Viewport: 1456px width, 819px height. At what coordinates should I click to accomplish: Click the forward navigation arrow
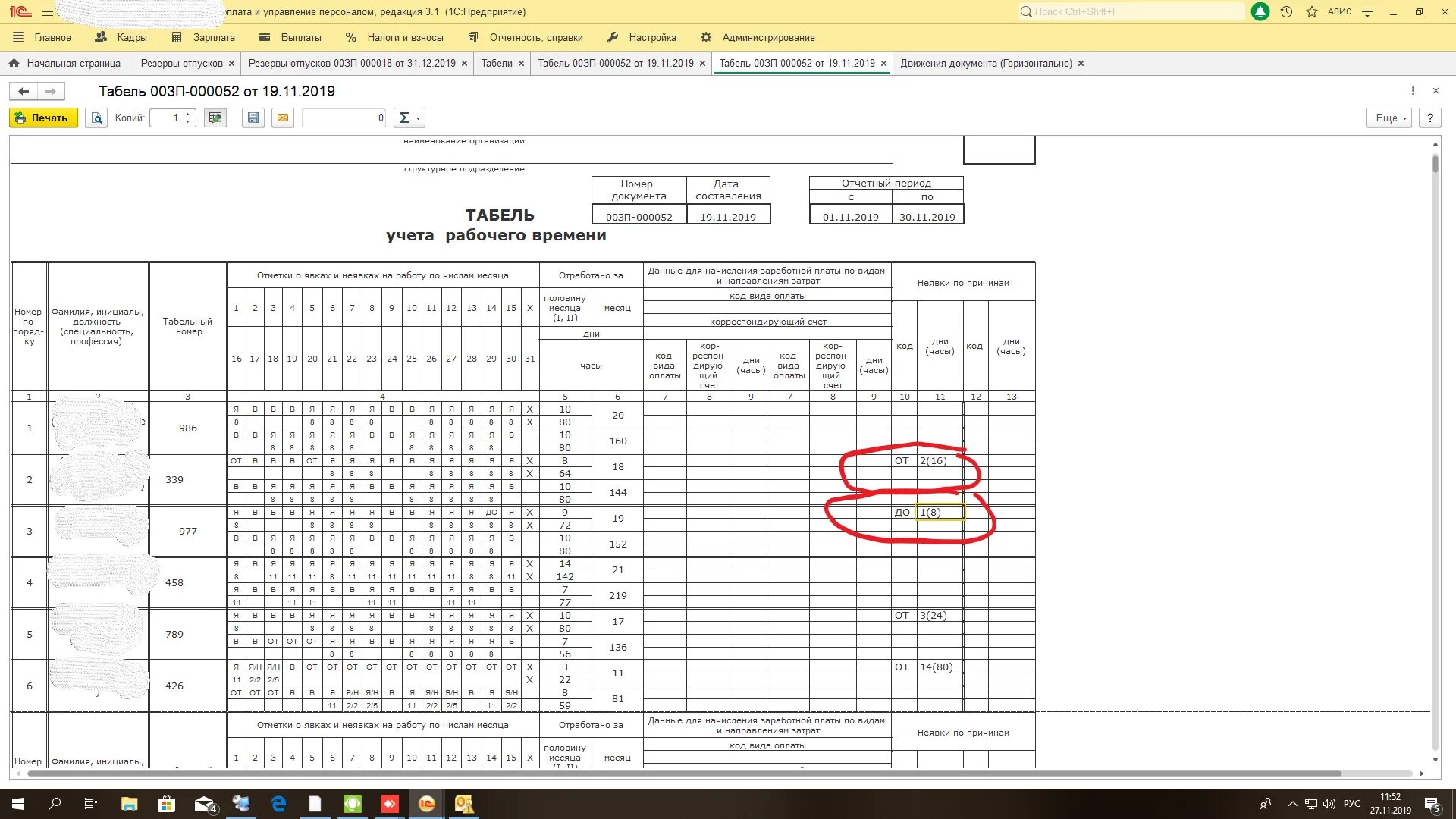pyautogui.click(x=51, y=92)
